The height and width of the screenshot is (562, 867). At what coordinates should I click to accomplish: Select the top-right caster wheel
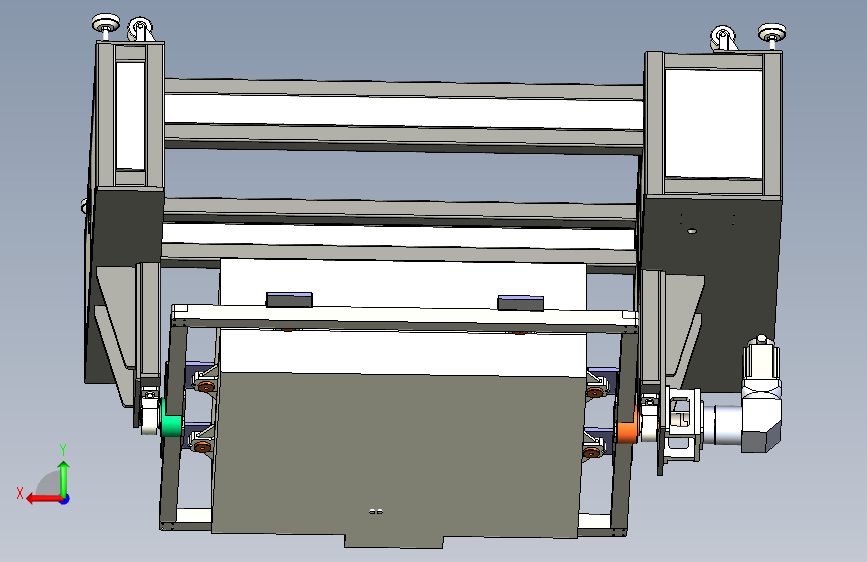click(x=723, y=38)
